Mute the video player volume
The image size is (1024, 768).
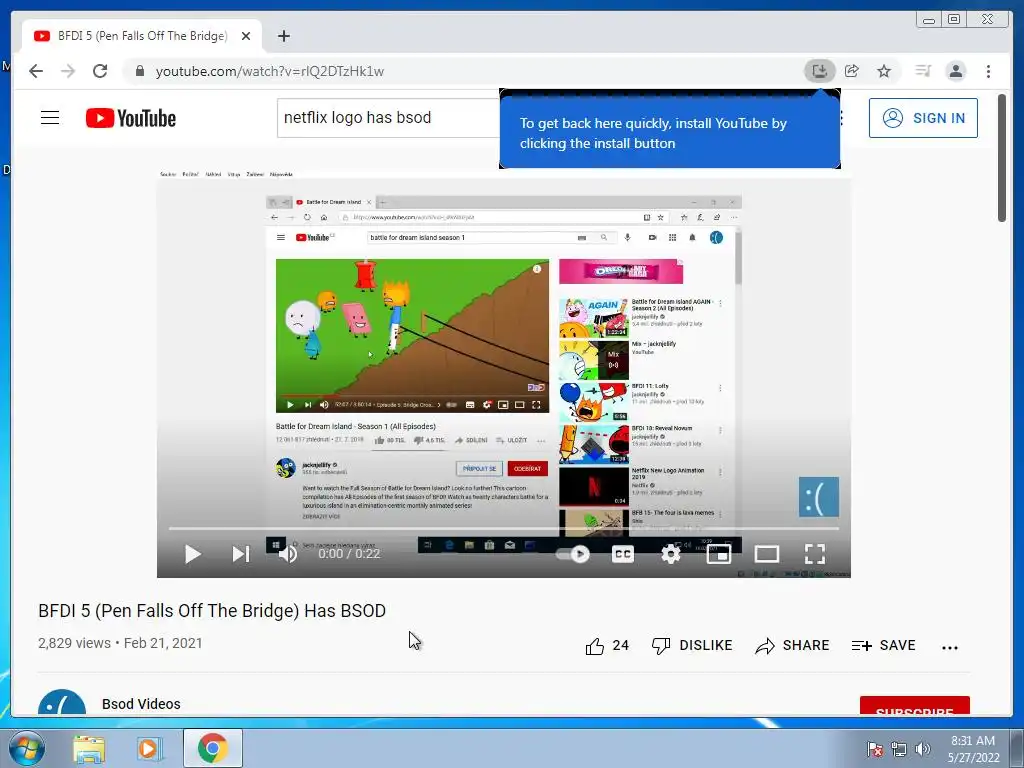(x=287, y=554)
